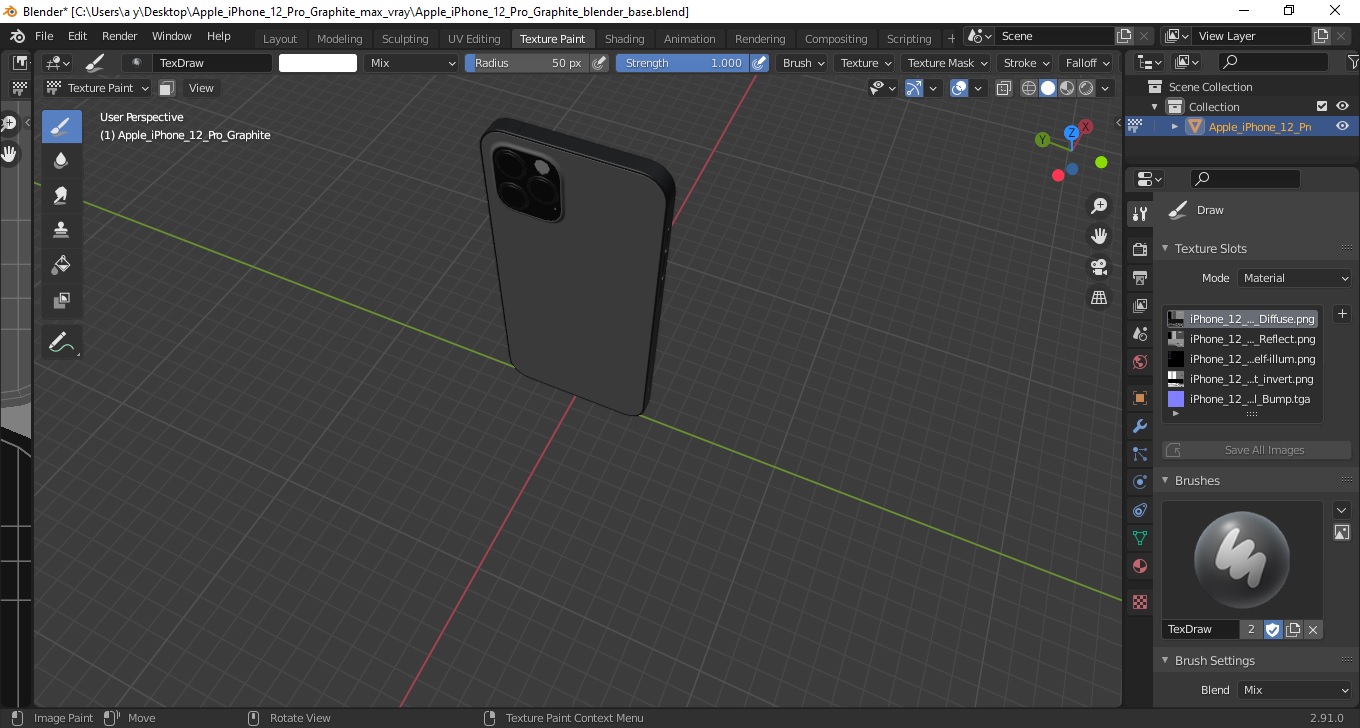1360x728 pixels.
Task: Select the Draw brush tool
Action: pos(61,127)
